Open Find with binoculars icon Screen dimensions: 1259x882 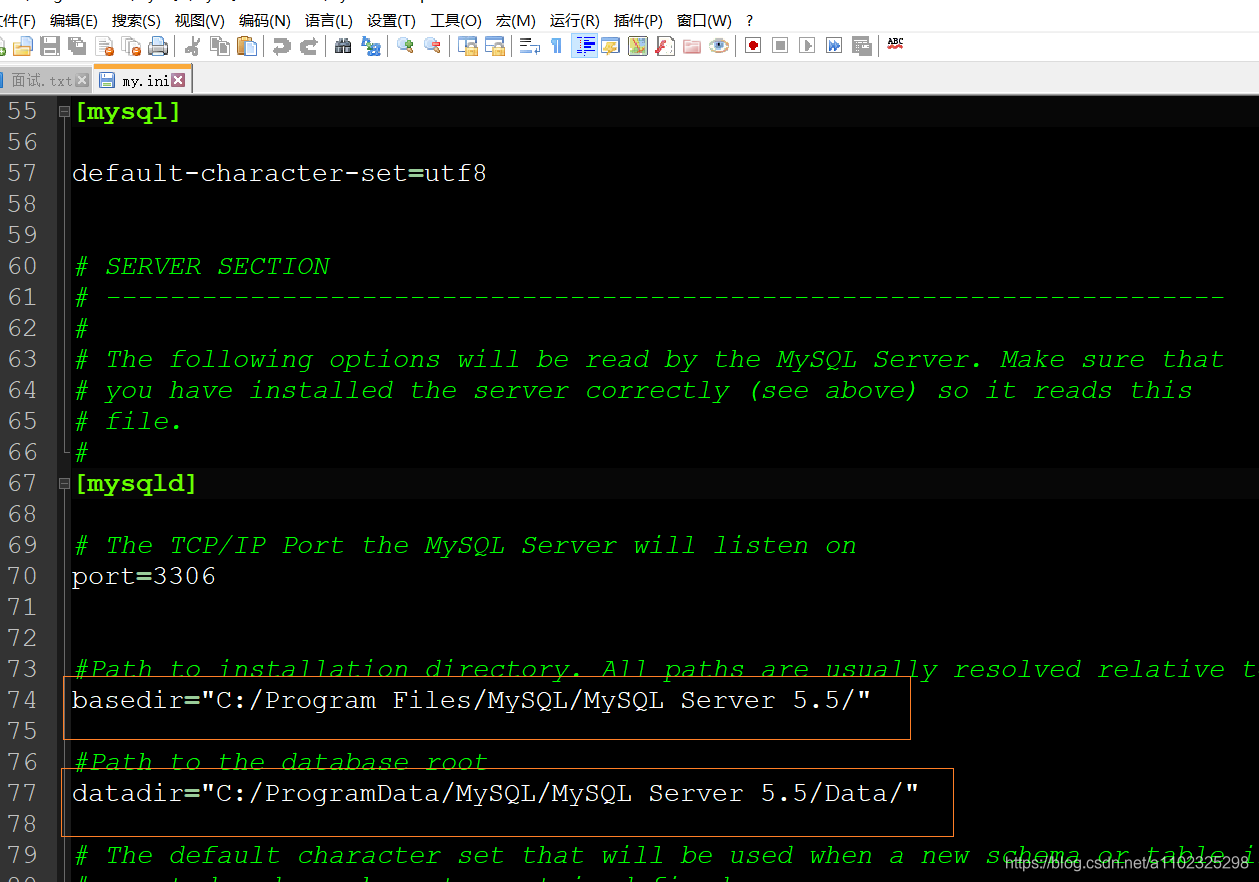coord(343,46)
